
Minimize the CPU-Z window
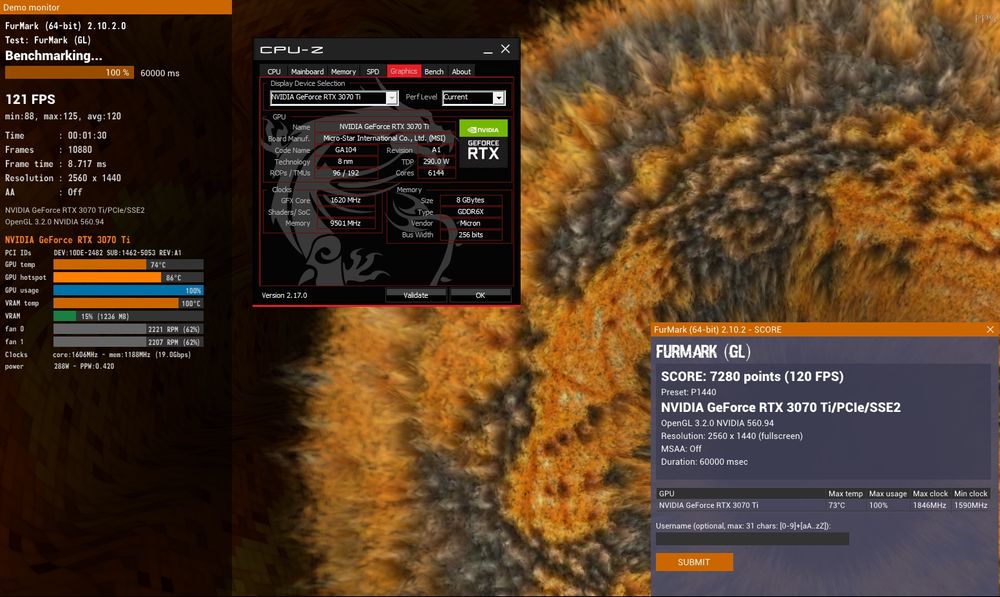(488, 50)
